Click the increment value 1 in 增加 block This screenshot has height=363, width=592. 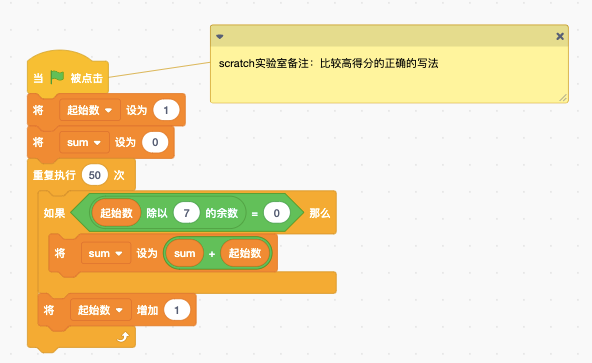pyautogui.click(x=177, y=310)
